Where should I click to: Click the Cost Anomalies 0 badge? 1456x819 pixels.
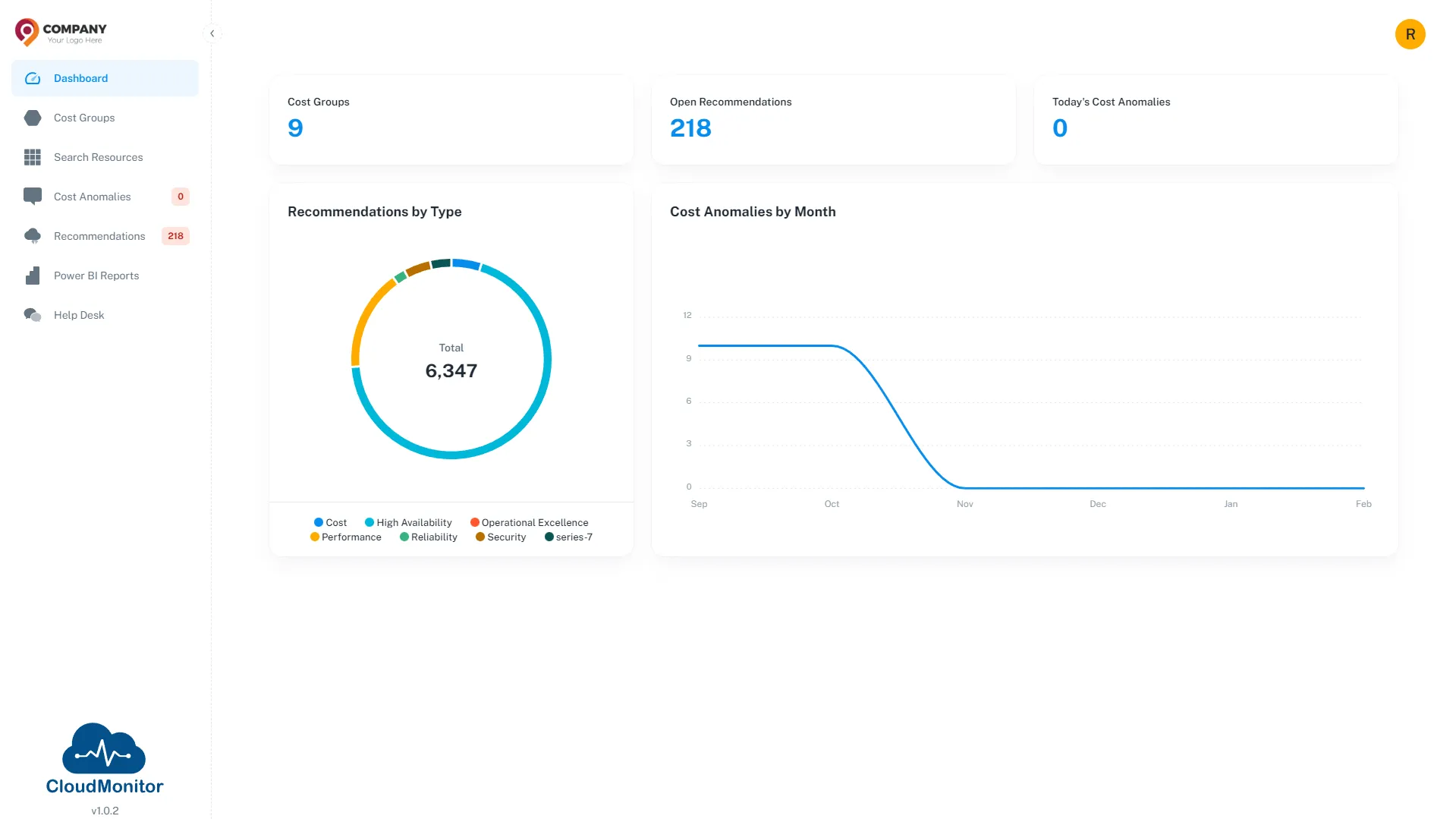181,197
